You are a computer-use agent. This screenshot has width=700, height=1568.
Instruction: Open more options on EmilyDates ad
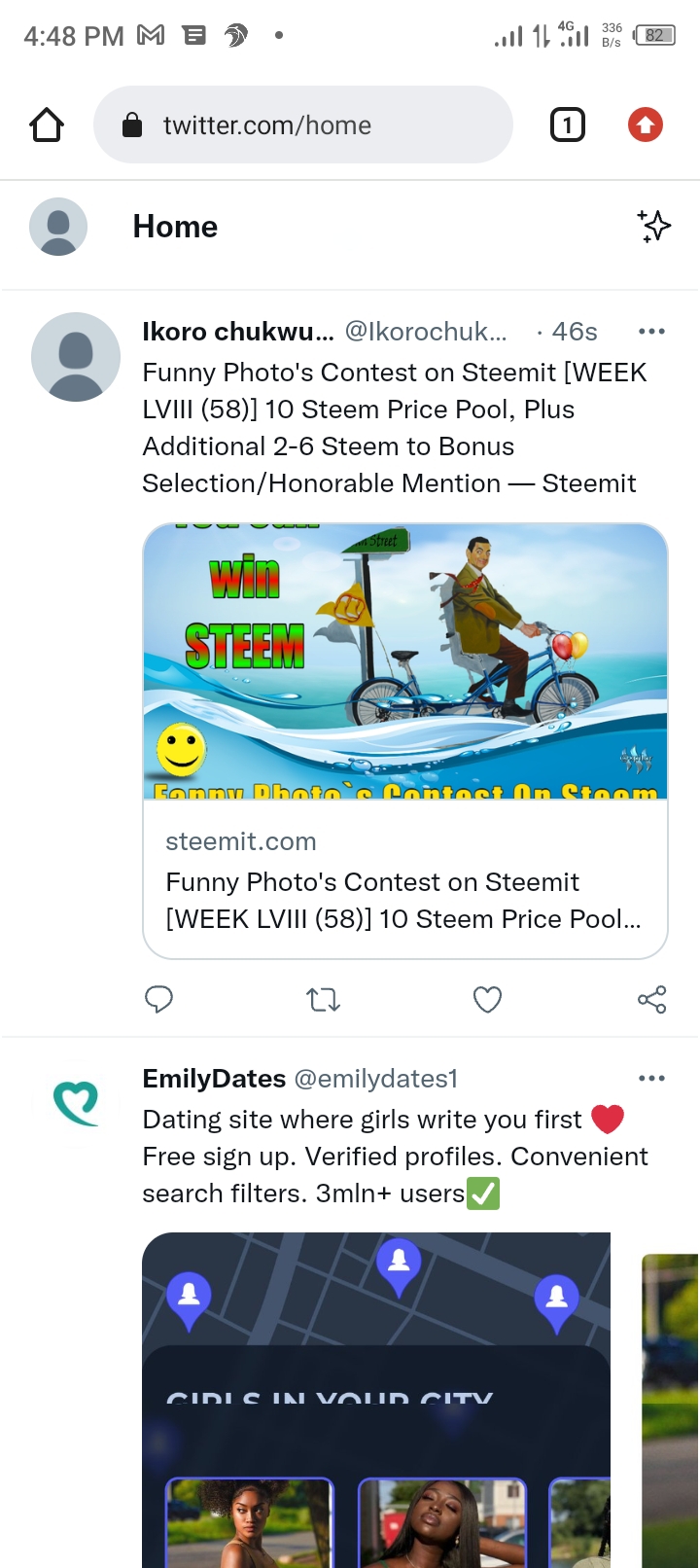coord(651,1079)
